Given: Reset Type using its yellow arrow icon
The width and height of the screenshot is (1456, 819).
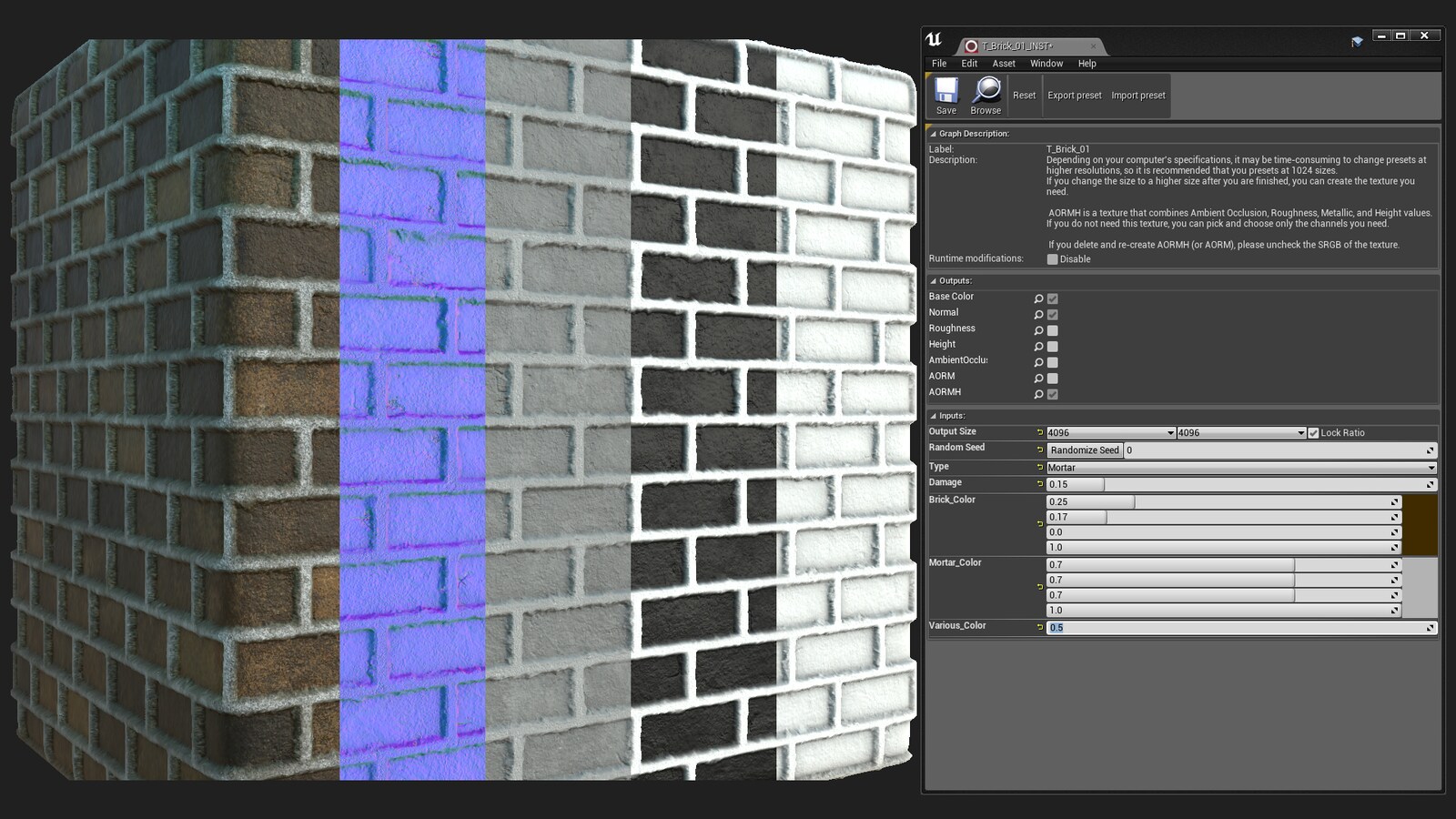Looking at the screenshot, I should pyautogui.click(x=1040, y=468).
